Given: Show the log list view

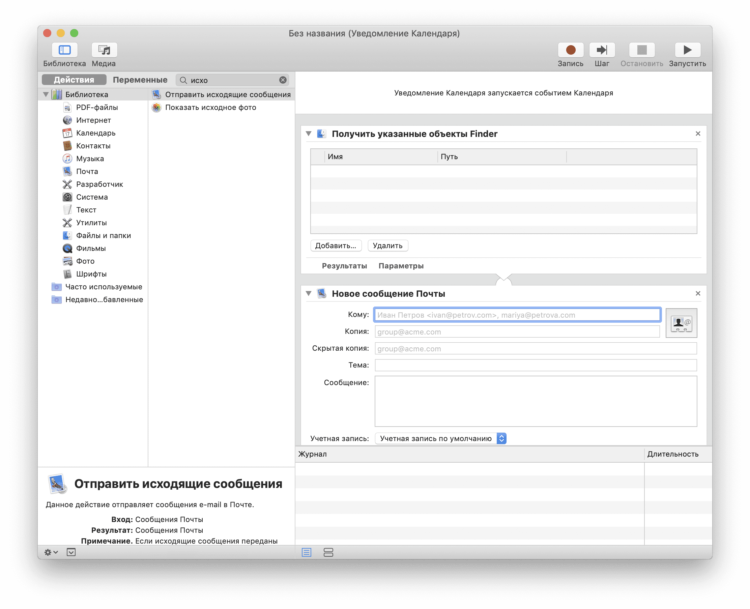Looking at the screenshot, I should point(307,553).
